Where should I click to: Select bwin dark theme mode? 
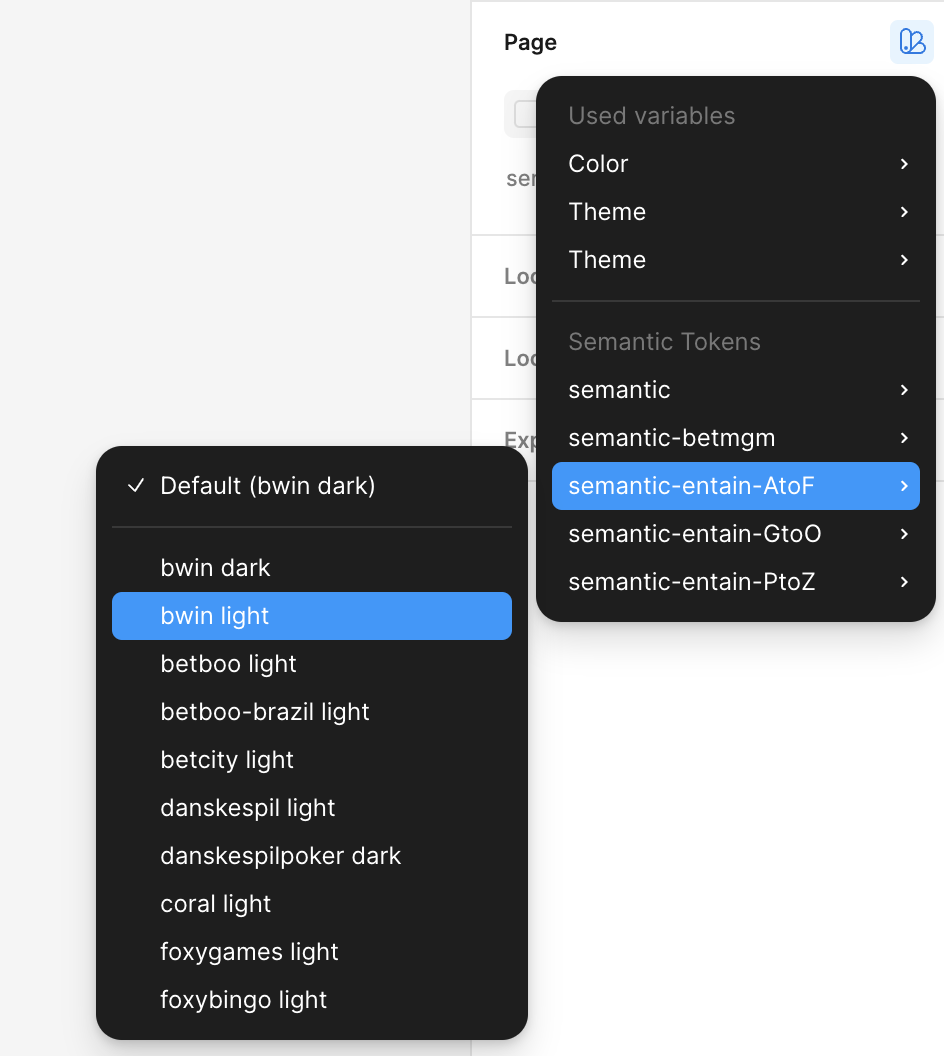311,568
